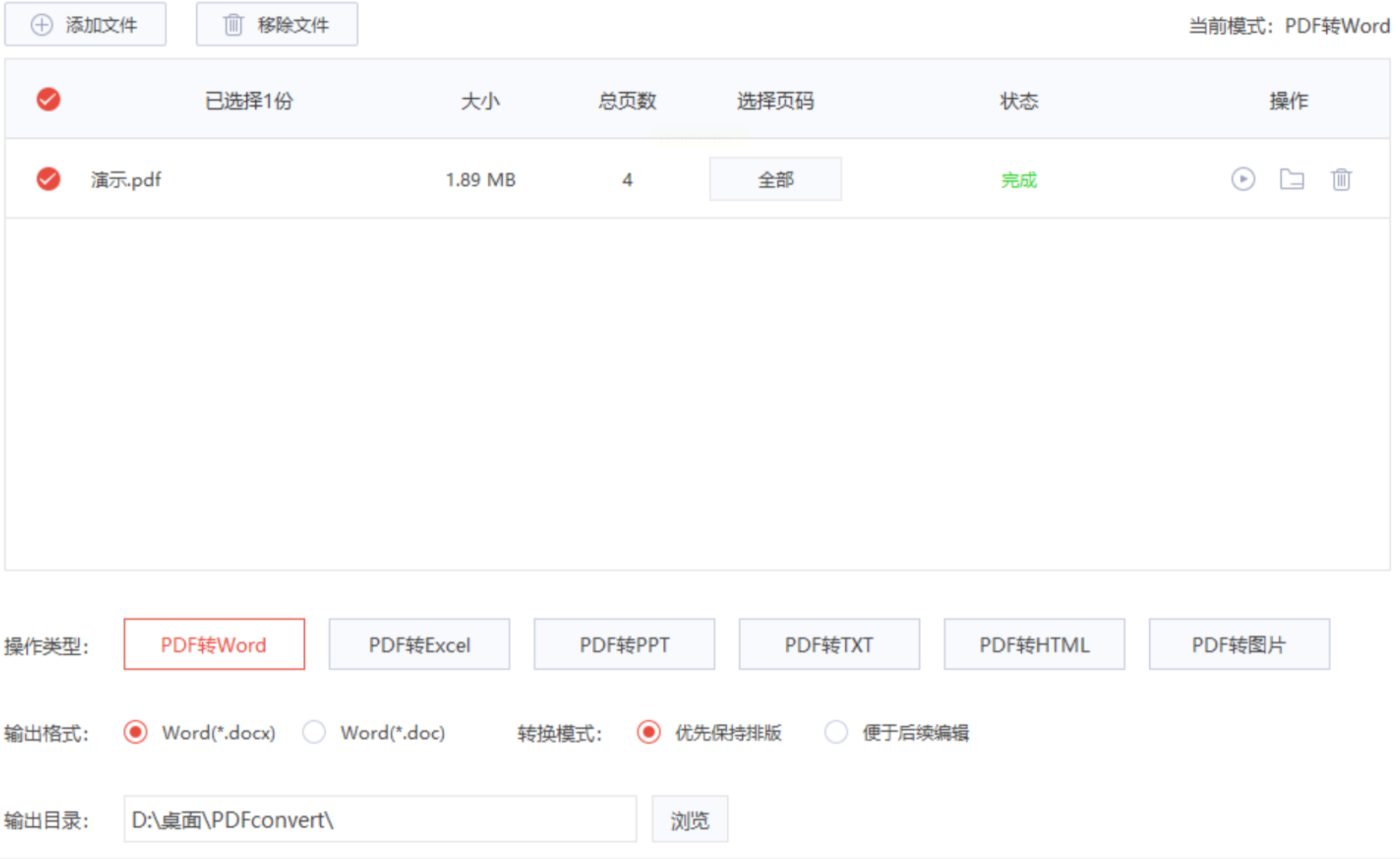The image size is (1400, 859).
Task: Click the 添加文件 plus button
Action: click(x=85, y=25)
